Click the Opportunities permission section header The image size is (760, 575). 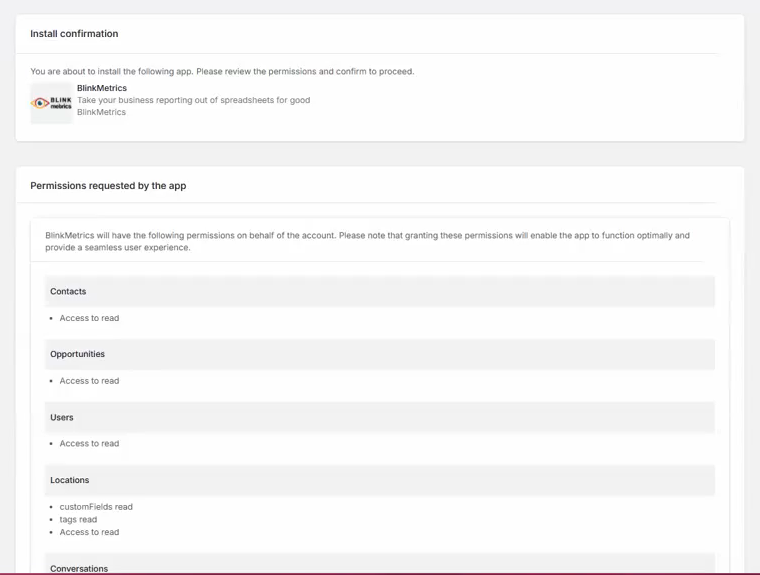click(x=380, y=354)
